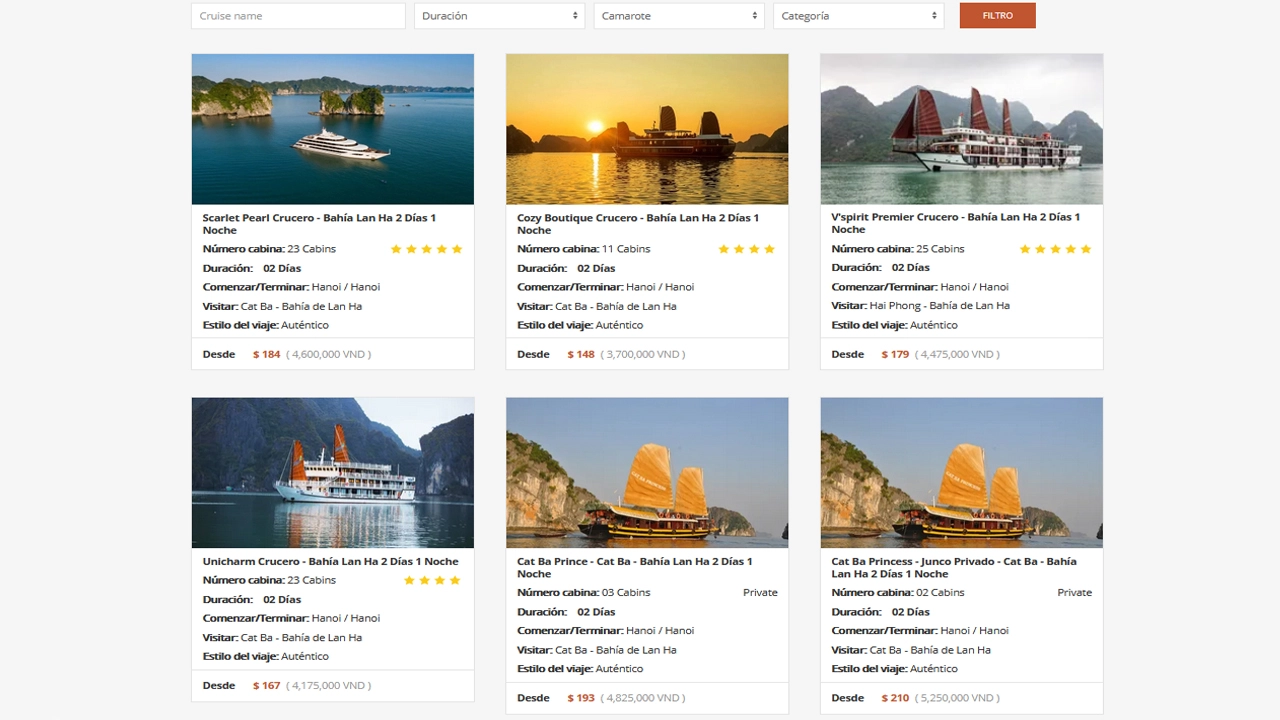Open the Cozy Boutique sunset photo
The image size is (1280, 720).
[647, 129]
